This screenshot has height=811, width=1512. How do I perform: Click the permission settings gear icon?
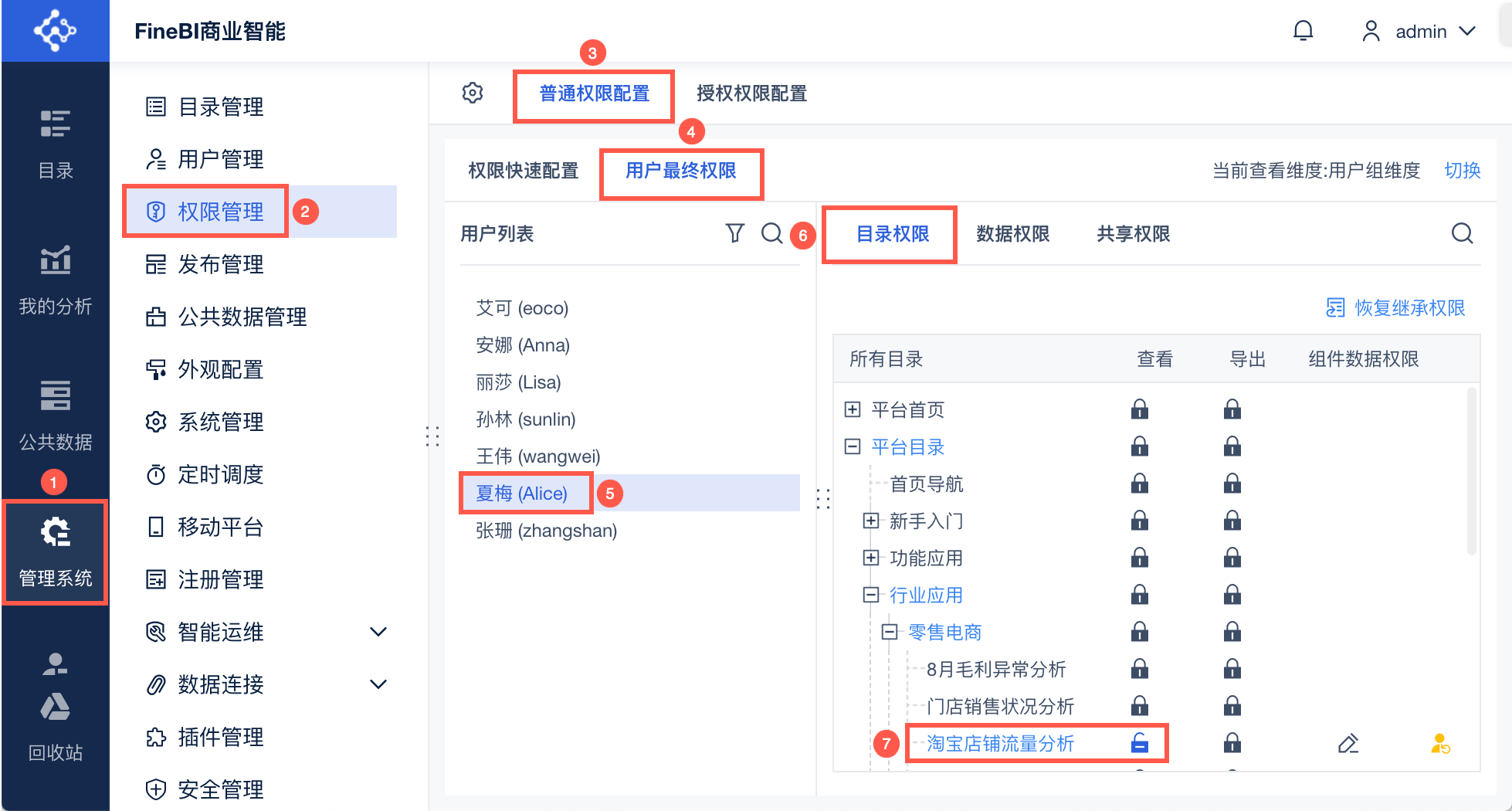click(x=473, y=93)
